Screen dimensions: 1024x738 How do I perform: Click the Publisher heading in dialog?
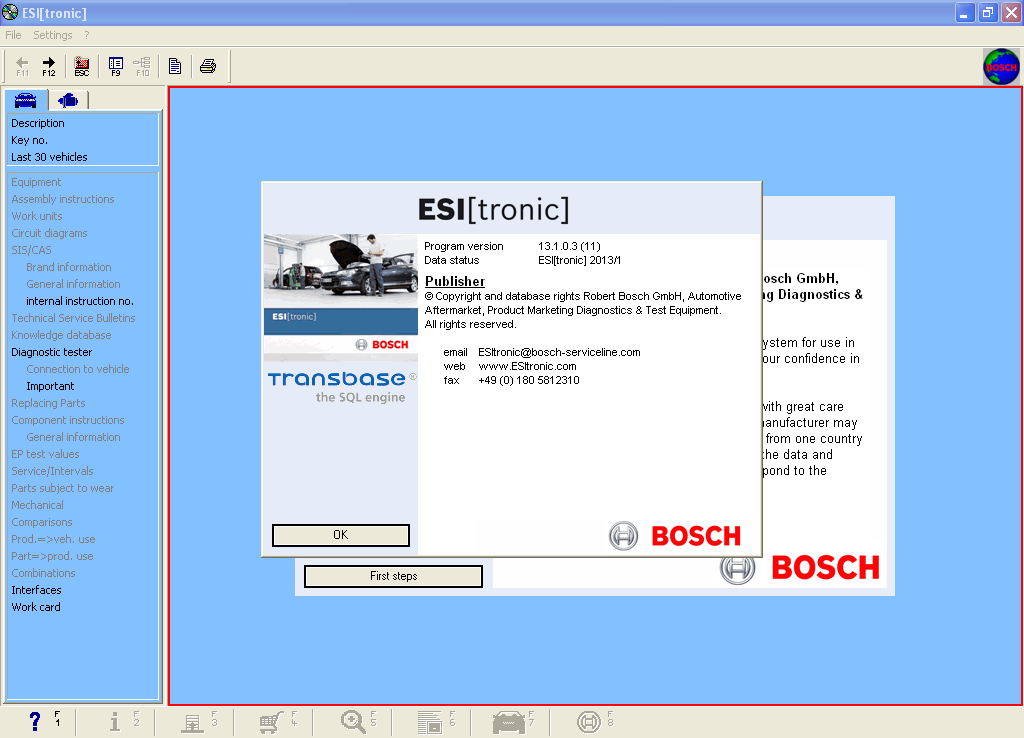click(x=455, y=281)
